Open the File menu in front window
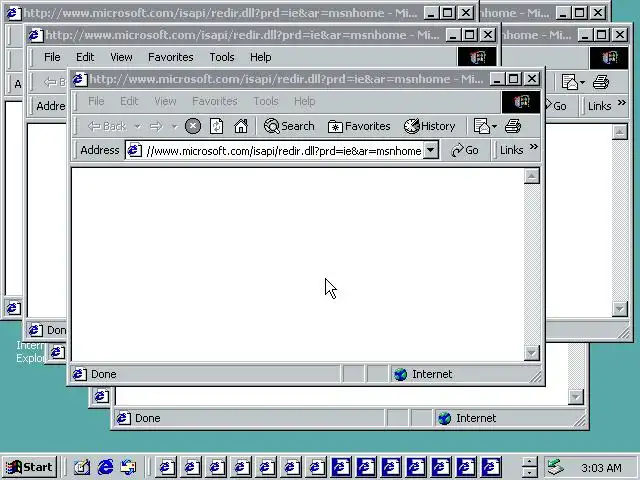The image size is (640, 480). click(x=96, y=101)
